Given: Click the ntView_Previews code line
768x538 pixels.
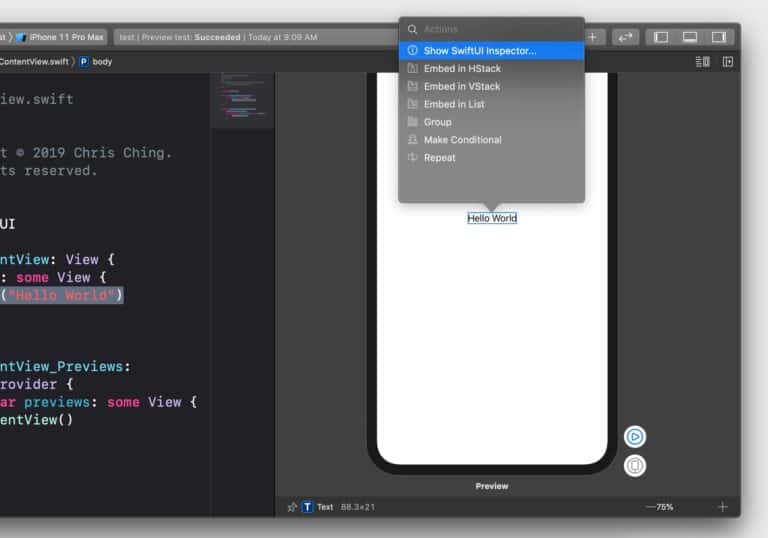Looking at the screenshot, I should click(x=65, y=367).
